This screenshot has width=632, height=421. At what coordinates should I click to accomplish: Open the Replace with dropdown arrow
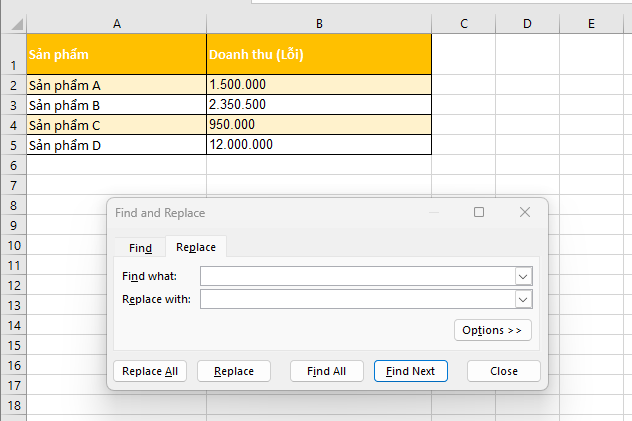coord(523,299)
